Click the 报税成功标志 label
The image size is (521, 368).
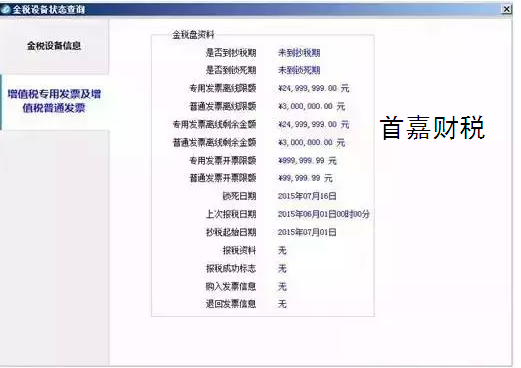pos(231,268)
